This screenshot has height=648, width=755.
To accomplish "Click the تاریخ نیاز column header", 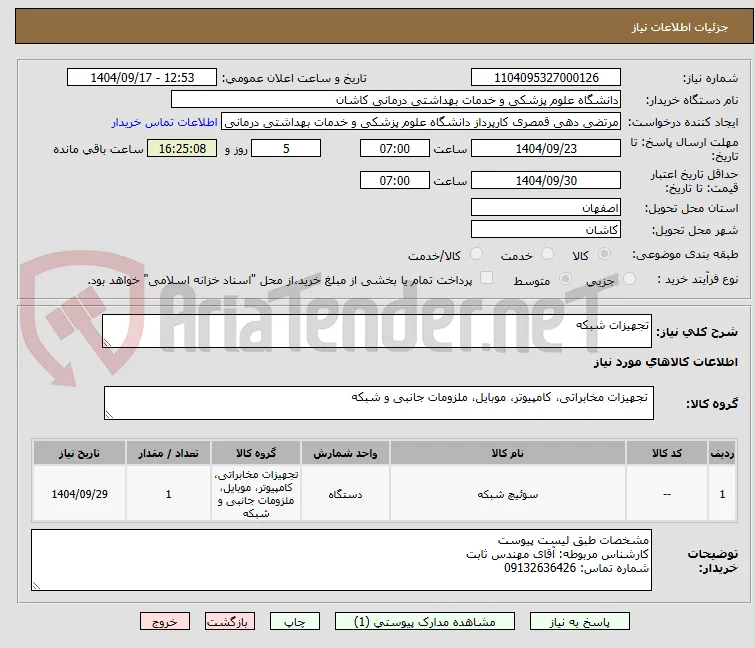I will 79,453.
